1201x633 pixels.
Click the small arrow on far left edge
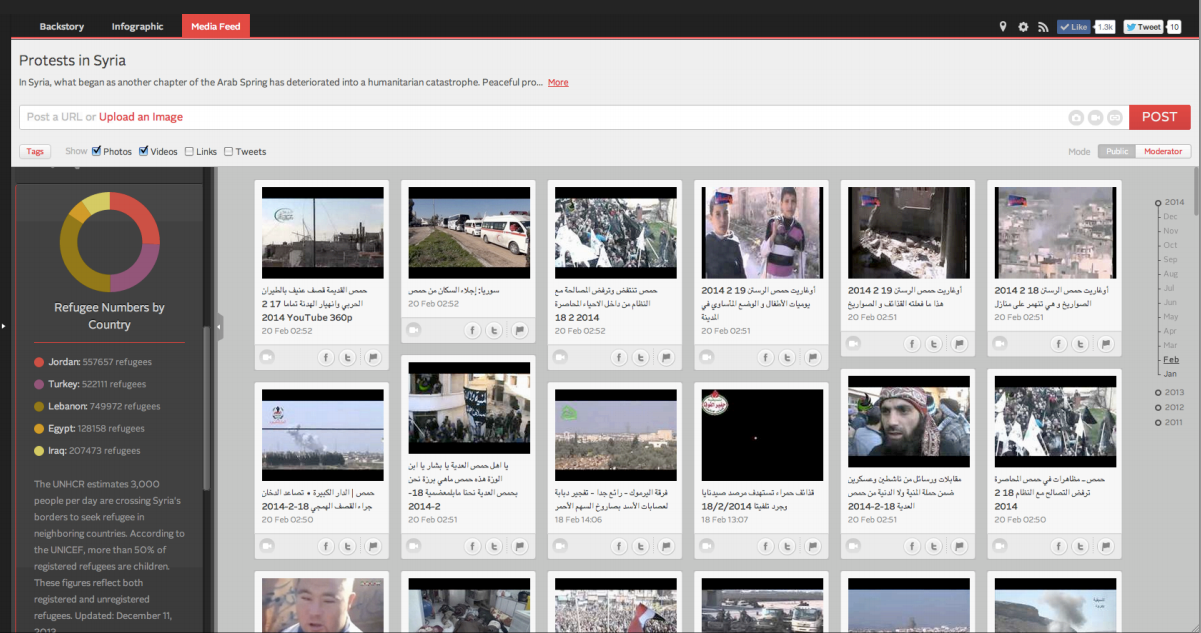pos(4,325)
